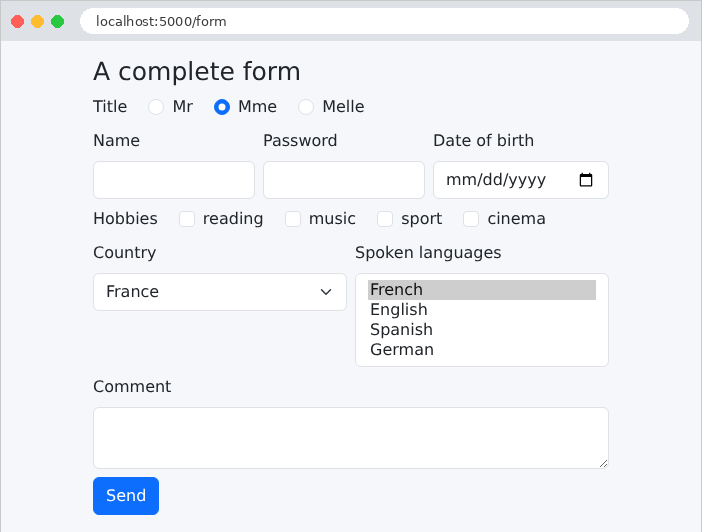Click the localhost:5000/form address bar
Screen dimensions: 702x532
tap(384, 21)
